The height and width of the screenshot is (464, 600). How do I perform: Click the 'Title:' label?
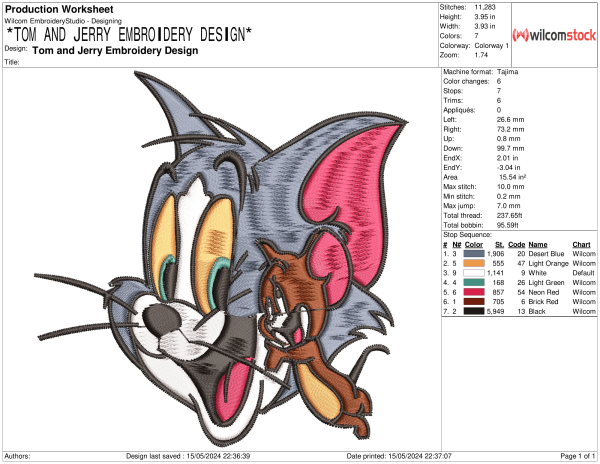12,62
